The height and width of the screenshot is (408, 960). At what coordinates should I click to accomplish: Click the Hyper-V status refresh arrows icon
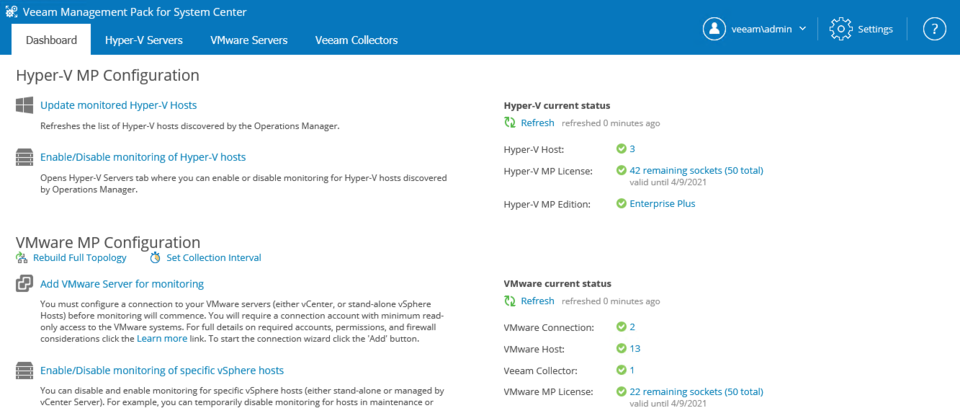tap(509, 123)
